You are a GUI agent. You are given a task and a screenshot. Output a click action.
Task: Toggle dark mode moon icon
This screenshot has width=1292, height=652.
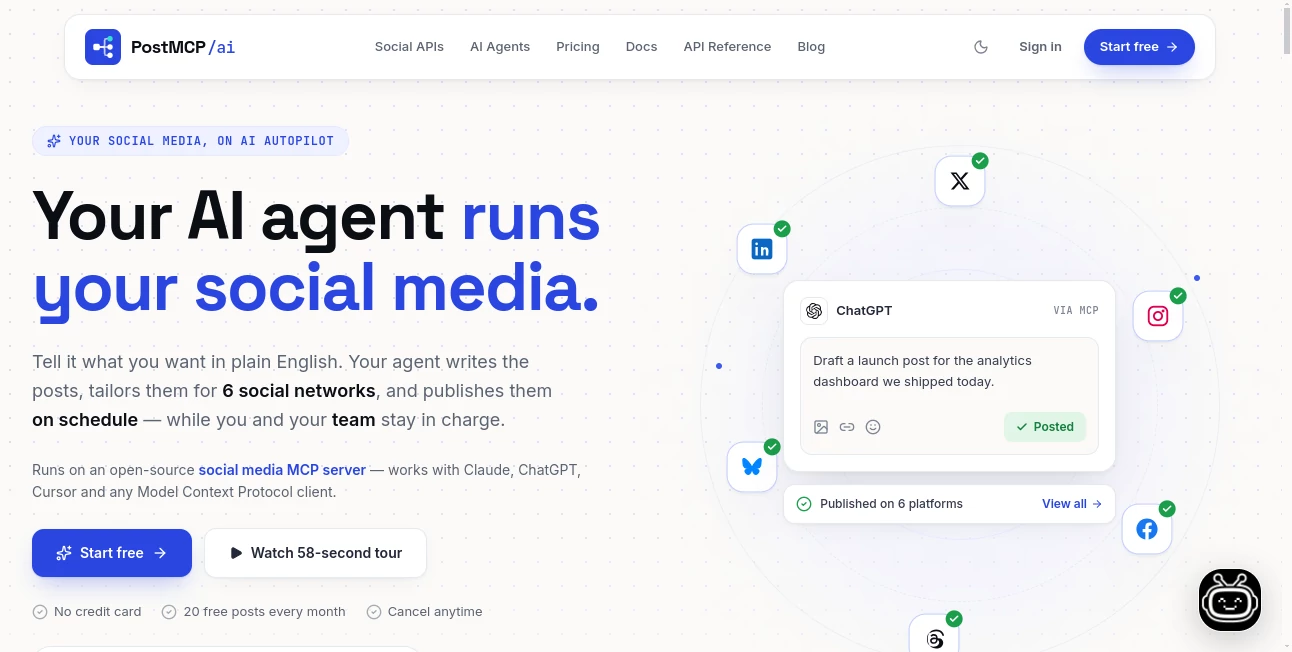(x=981, y=47)
